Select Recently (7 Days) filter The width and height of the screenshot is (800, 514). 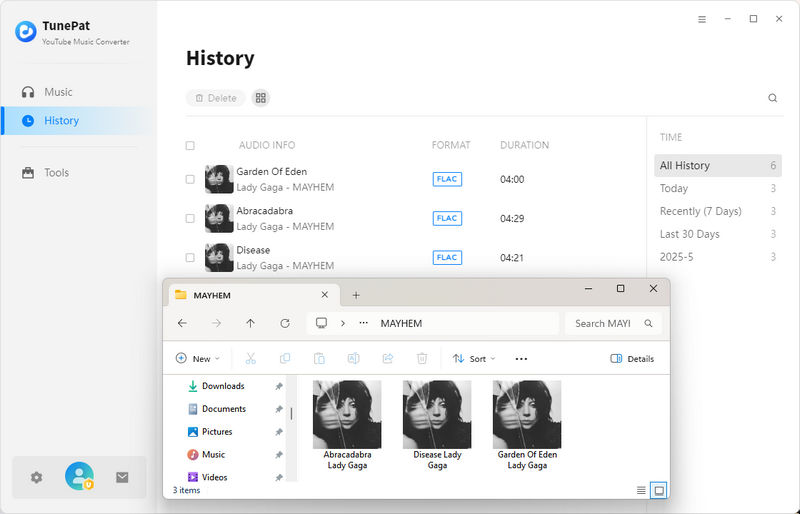[717, 211]
